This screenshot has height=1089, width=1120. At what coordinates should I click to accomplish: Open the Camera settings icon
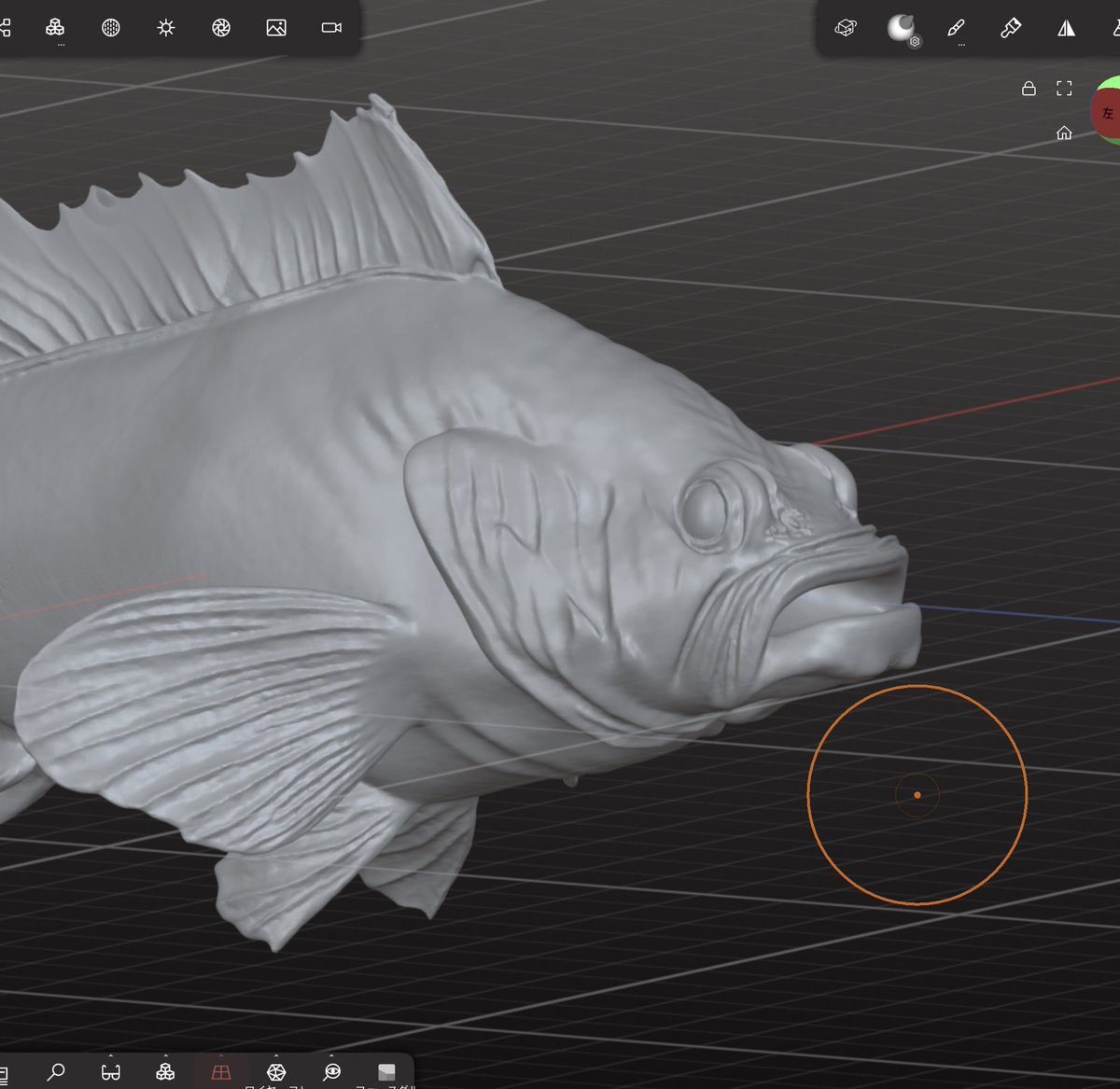click(331, 28)
